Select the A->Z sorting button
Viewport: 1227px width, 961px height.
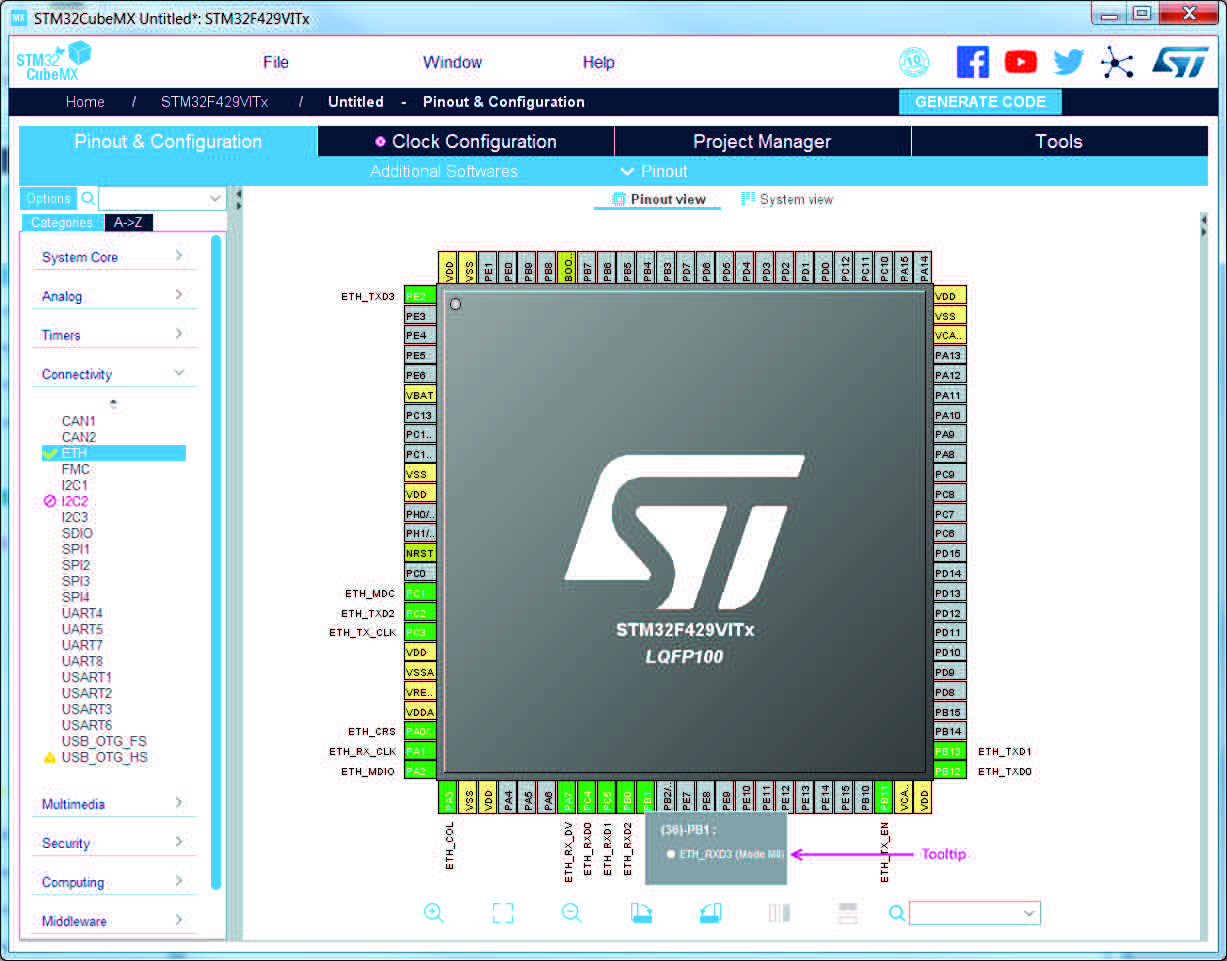[x=128, y=223]
